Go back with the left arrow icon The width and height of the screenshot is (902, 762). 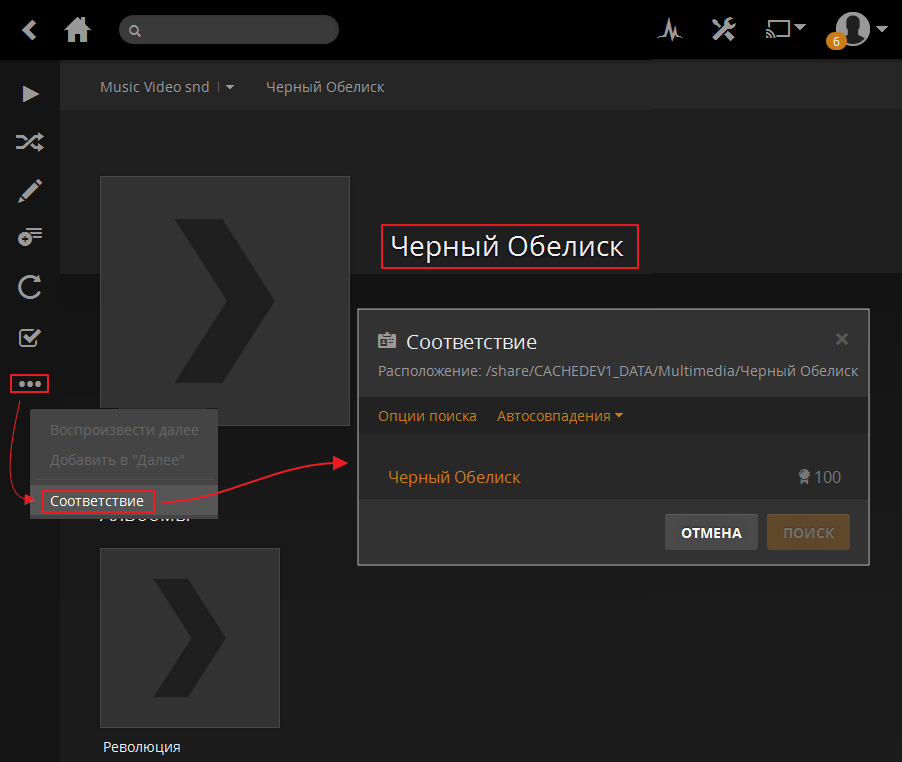(x=29, y=30)
